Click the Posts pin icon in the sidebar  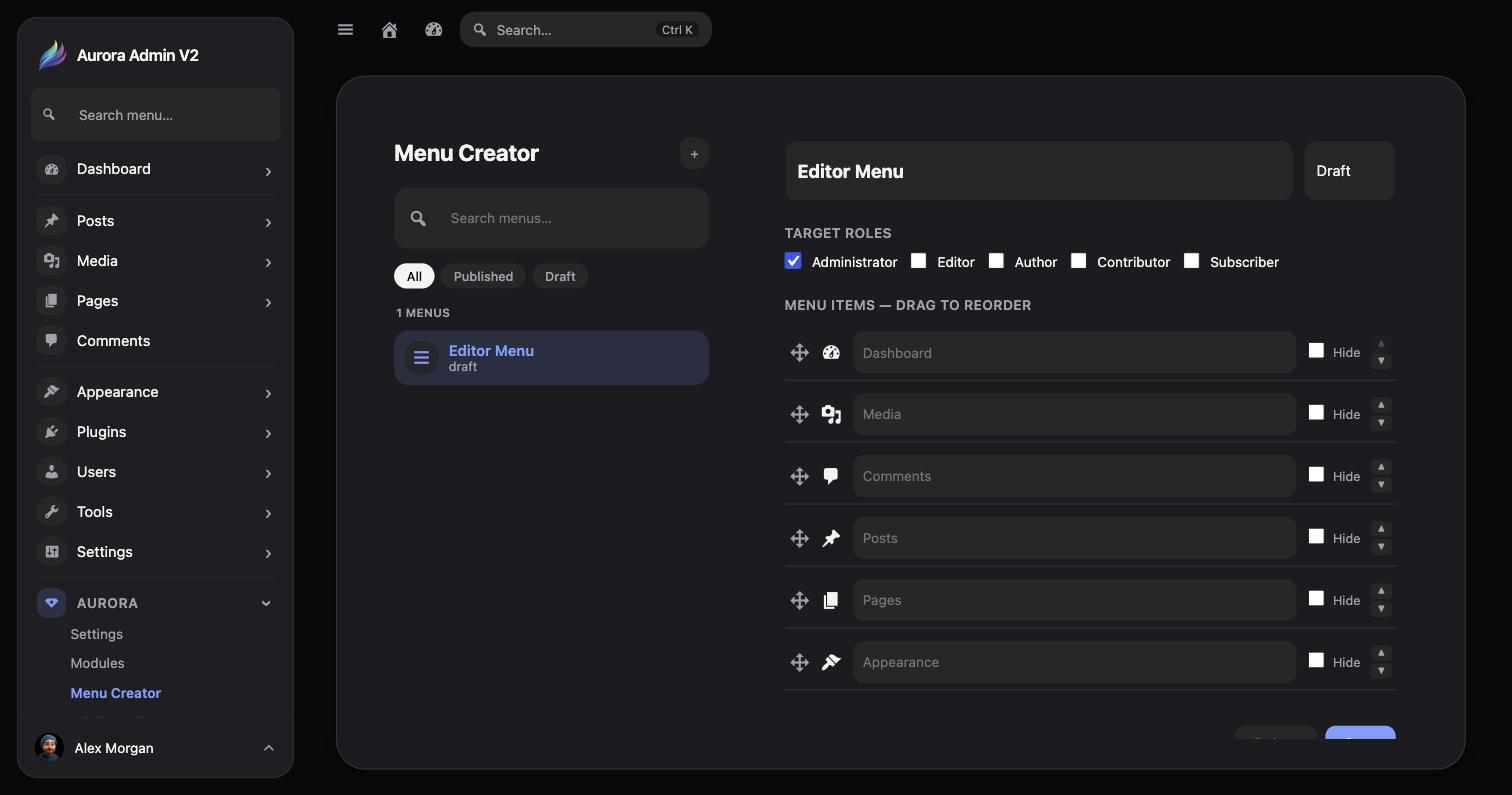(x=52, y=221)
